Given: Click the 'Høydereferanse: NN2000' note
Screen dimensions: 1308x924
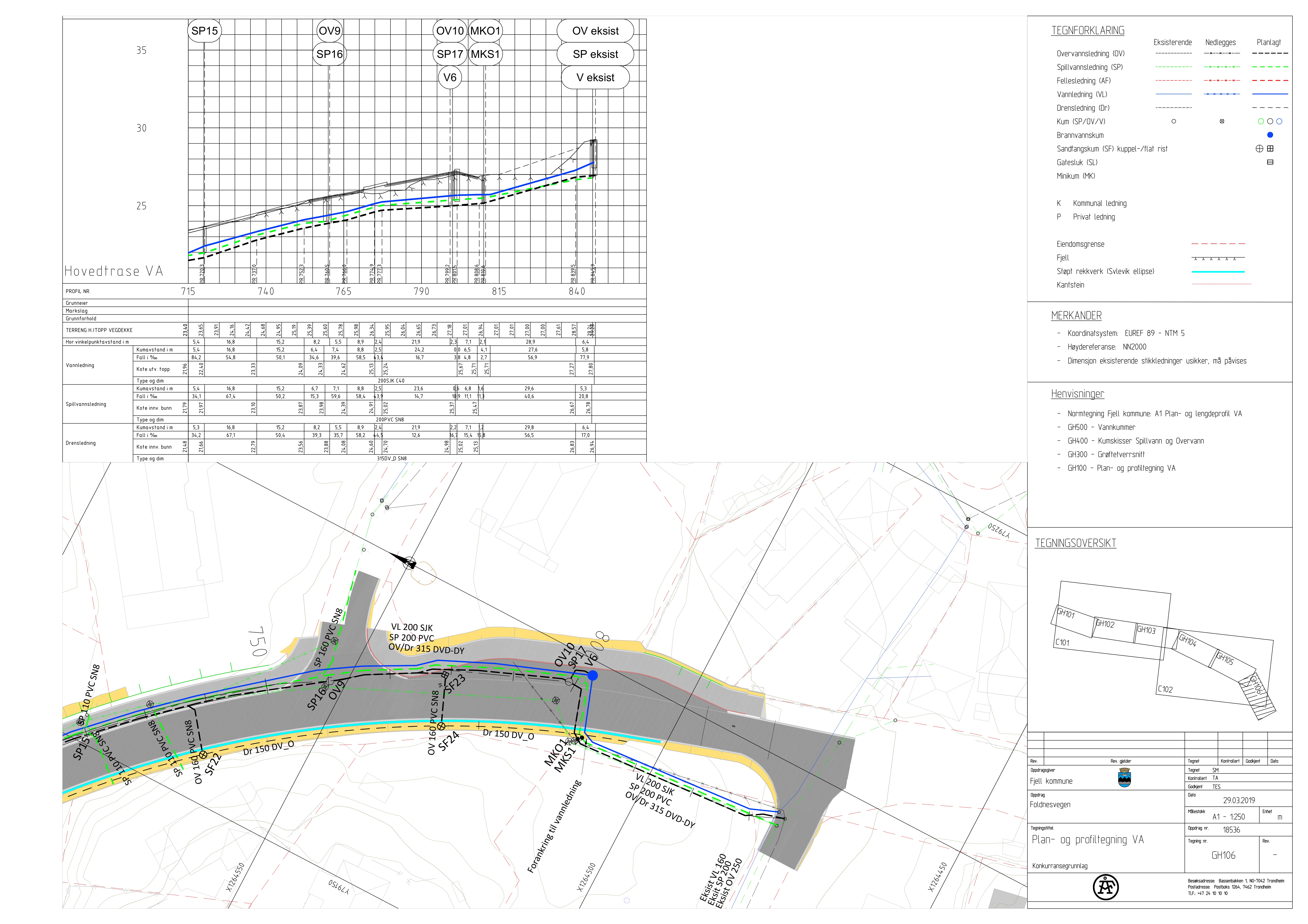Looking at the screenshot, I should tap(1107, 347).
